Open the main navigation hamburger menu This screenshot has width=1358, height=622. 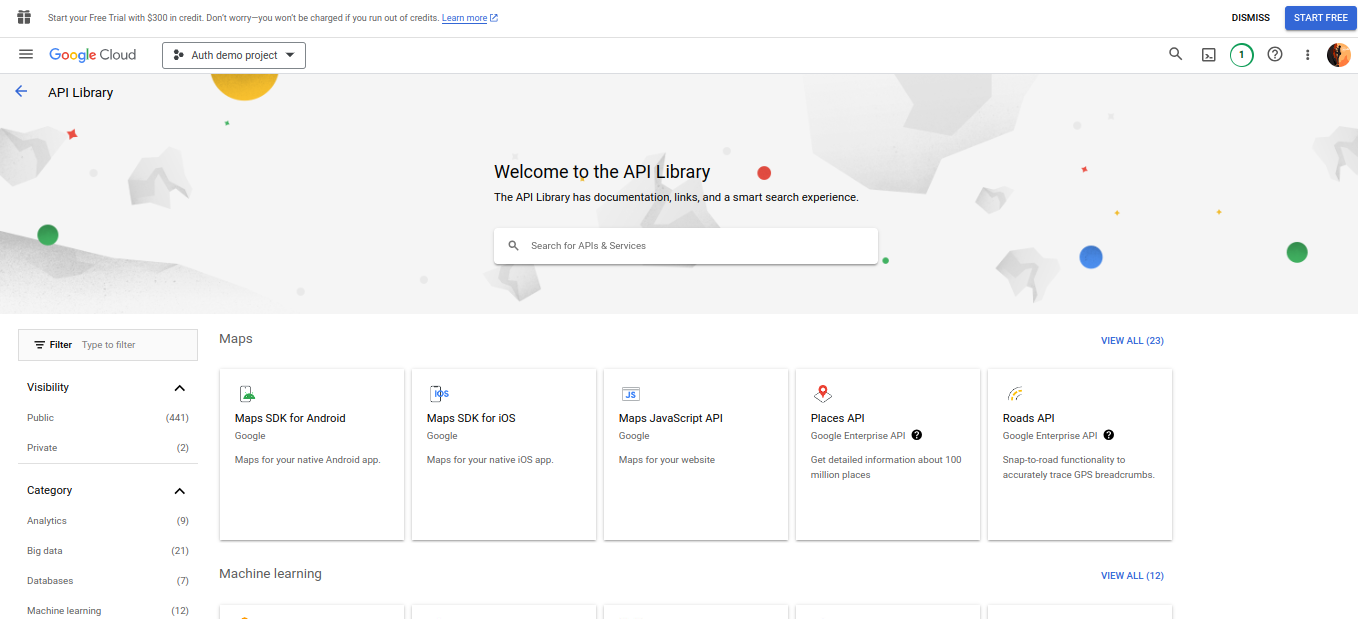[x=26, y=55]
